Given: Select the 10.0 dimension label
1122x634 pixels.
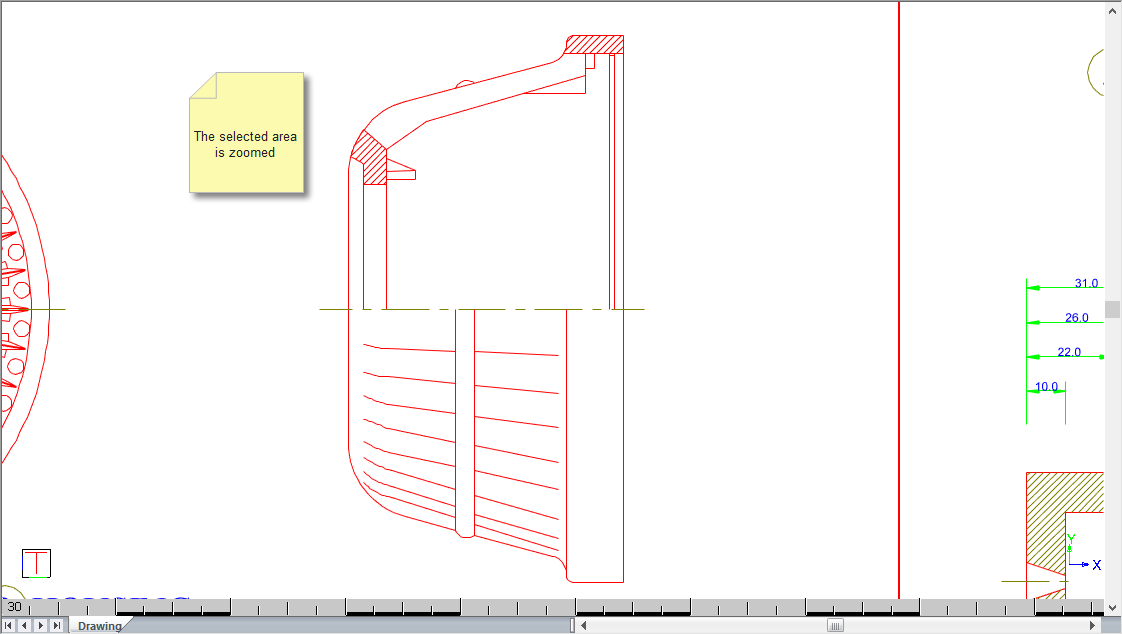Looking at the screenshot, I should (x=1046, y=387).
